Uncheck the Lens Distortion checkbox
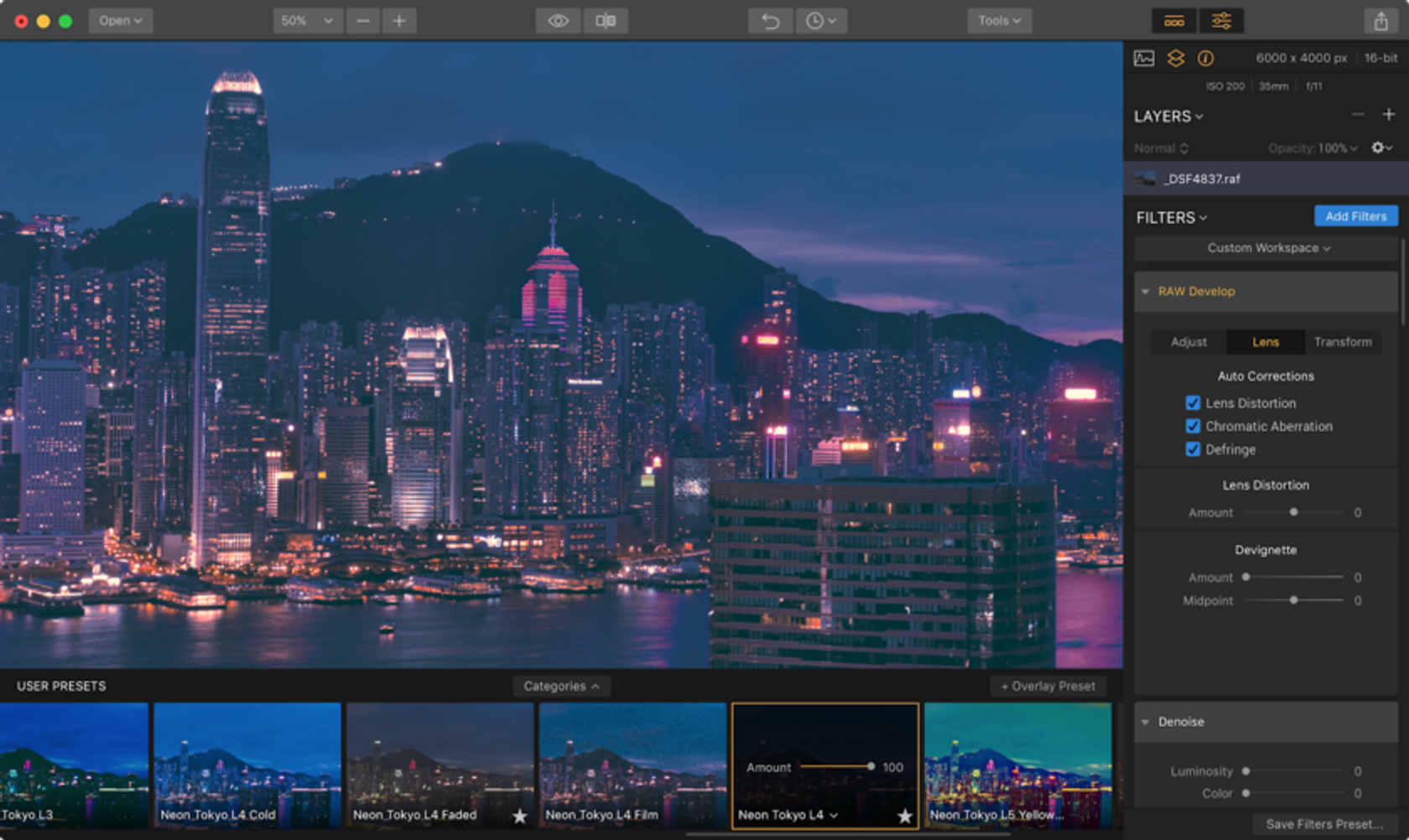This screenshot has height=840, width=1409. [x=1193, y=403]
